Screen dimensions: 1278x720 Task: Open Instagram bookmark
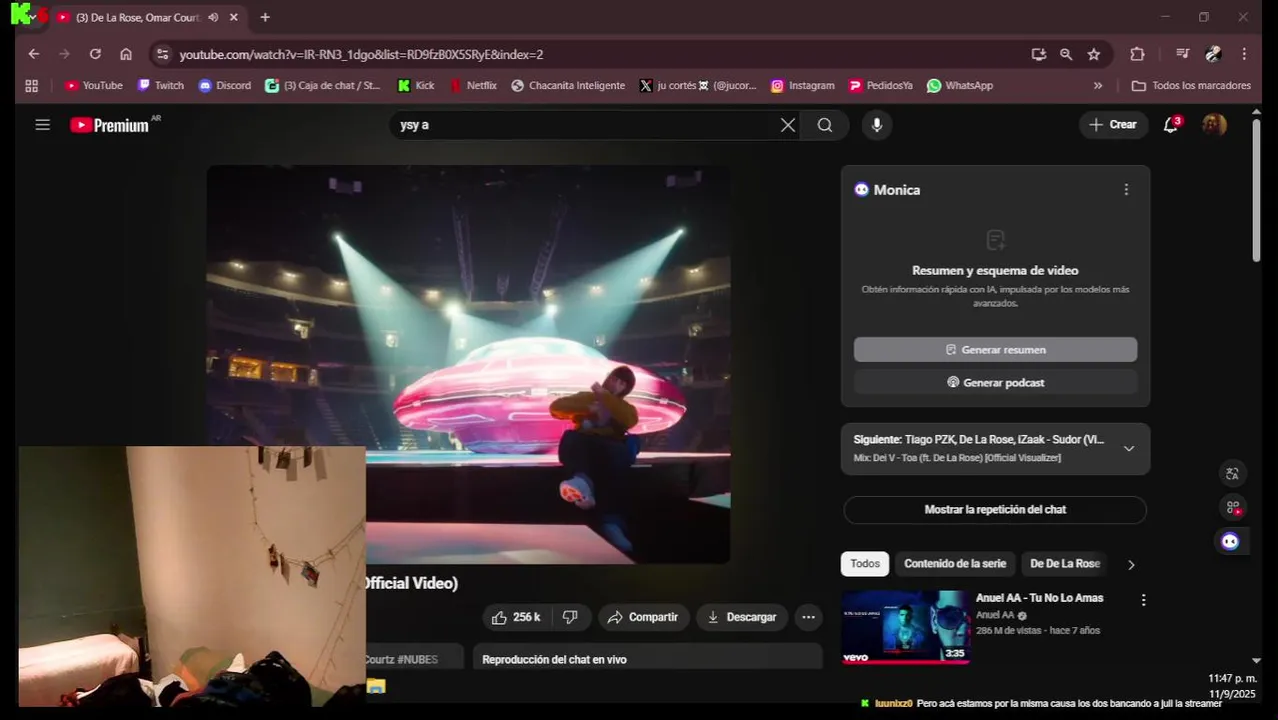pyautogui.click(x=803, y=86)
